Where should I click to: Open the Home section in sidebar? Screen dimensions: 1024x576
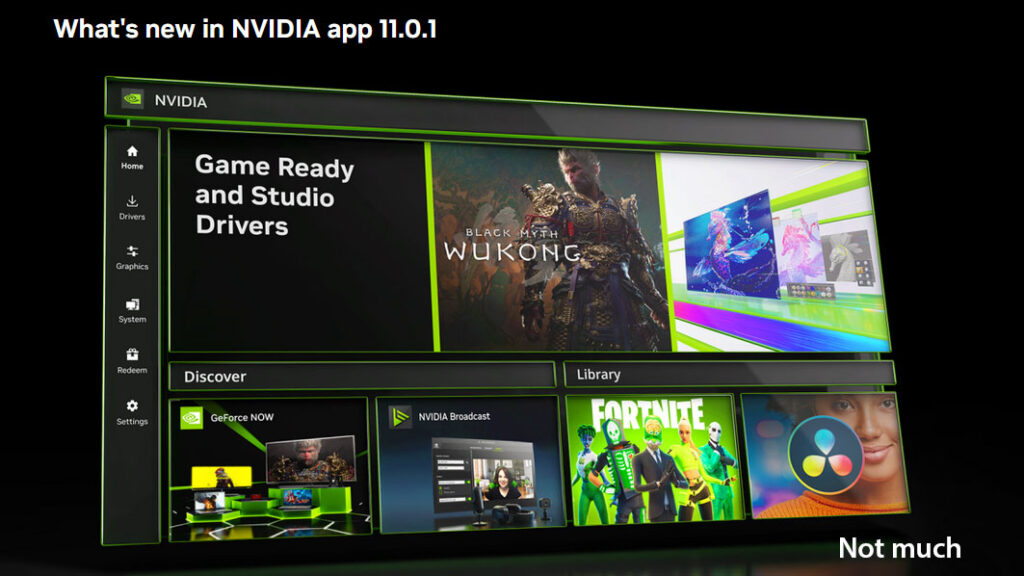[x=132, y=157]
